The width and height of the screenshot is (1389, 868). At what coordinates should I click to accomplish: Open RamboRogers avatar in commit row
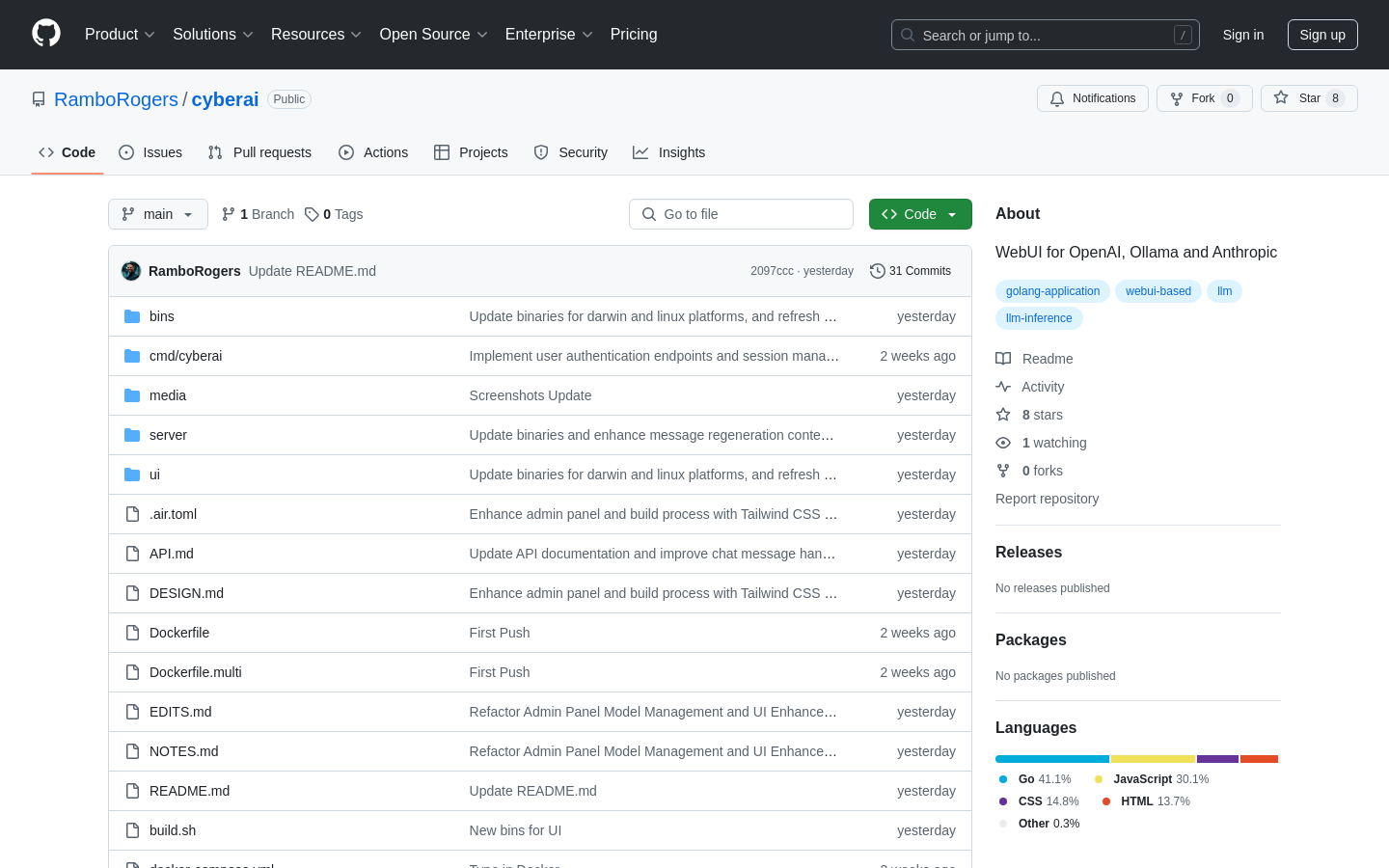click(131, 271)
